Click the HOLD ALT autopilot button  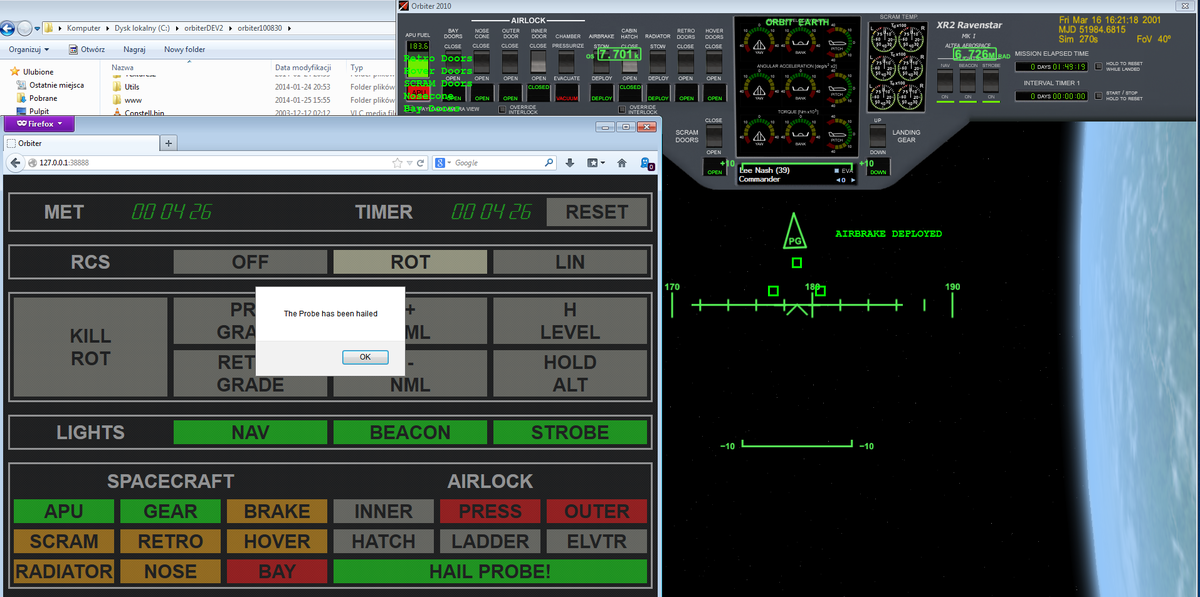click(570, 373)
